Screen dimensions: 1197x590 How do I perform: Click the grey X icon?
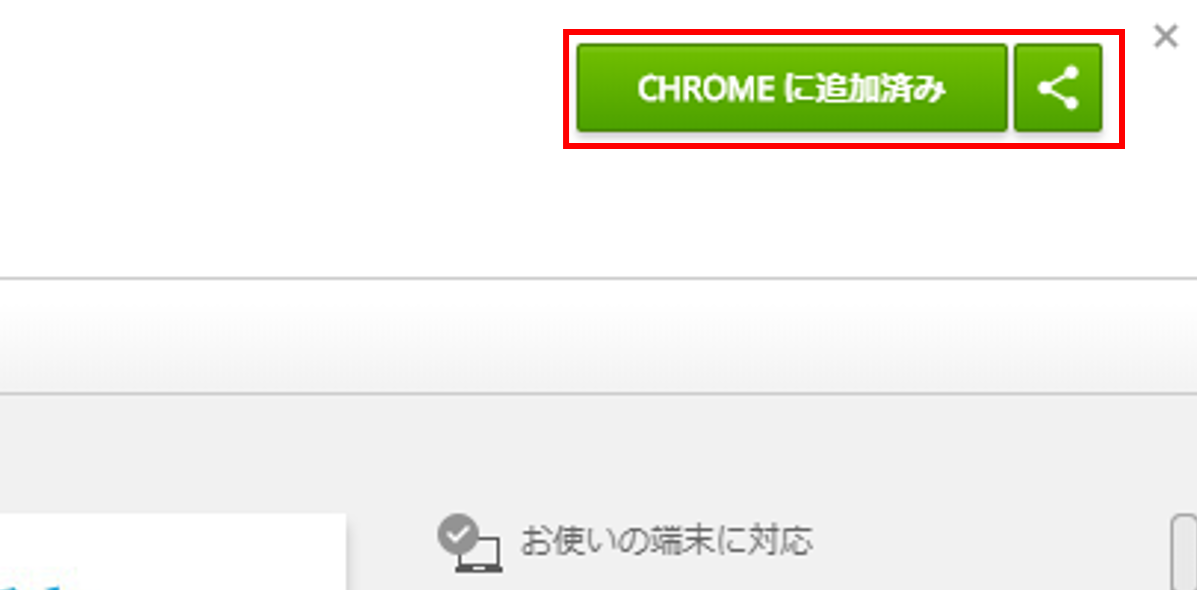pos(1166,36)
